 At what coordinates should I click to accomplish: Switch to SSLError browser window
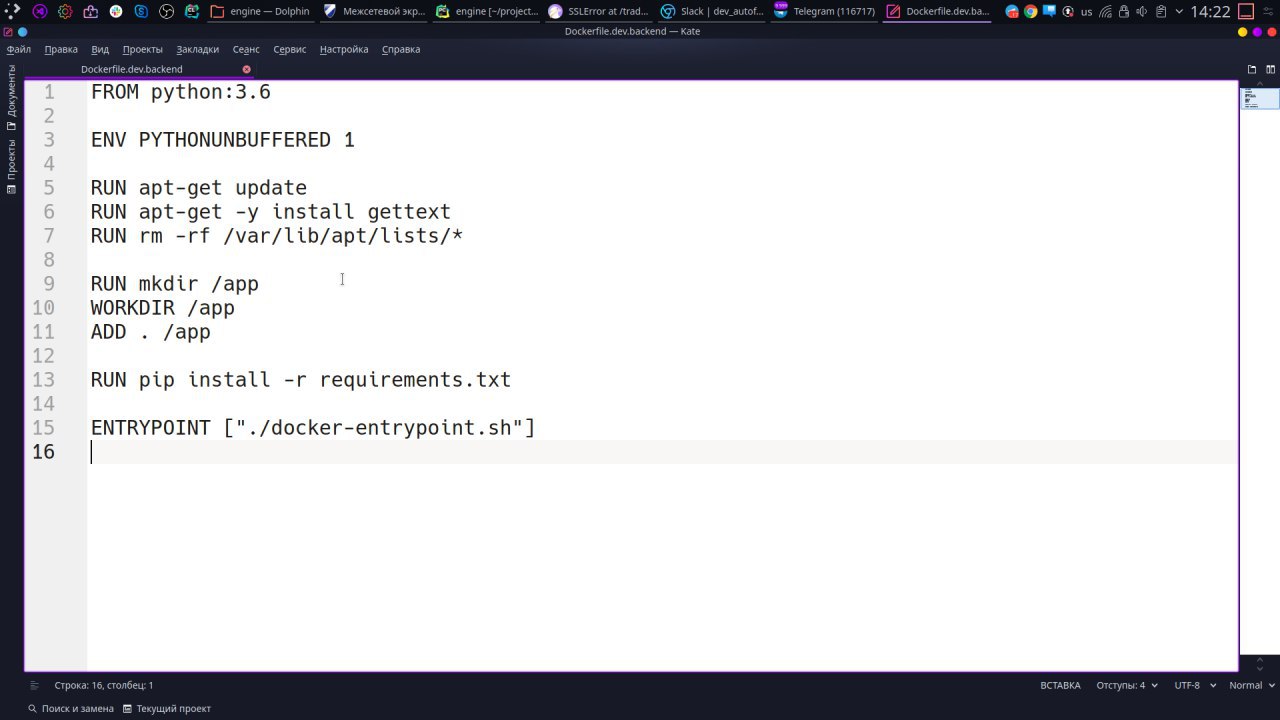(600, 12)
